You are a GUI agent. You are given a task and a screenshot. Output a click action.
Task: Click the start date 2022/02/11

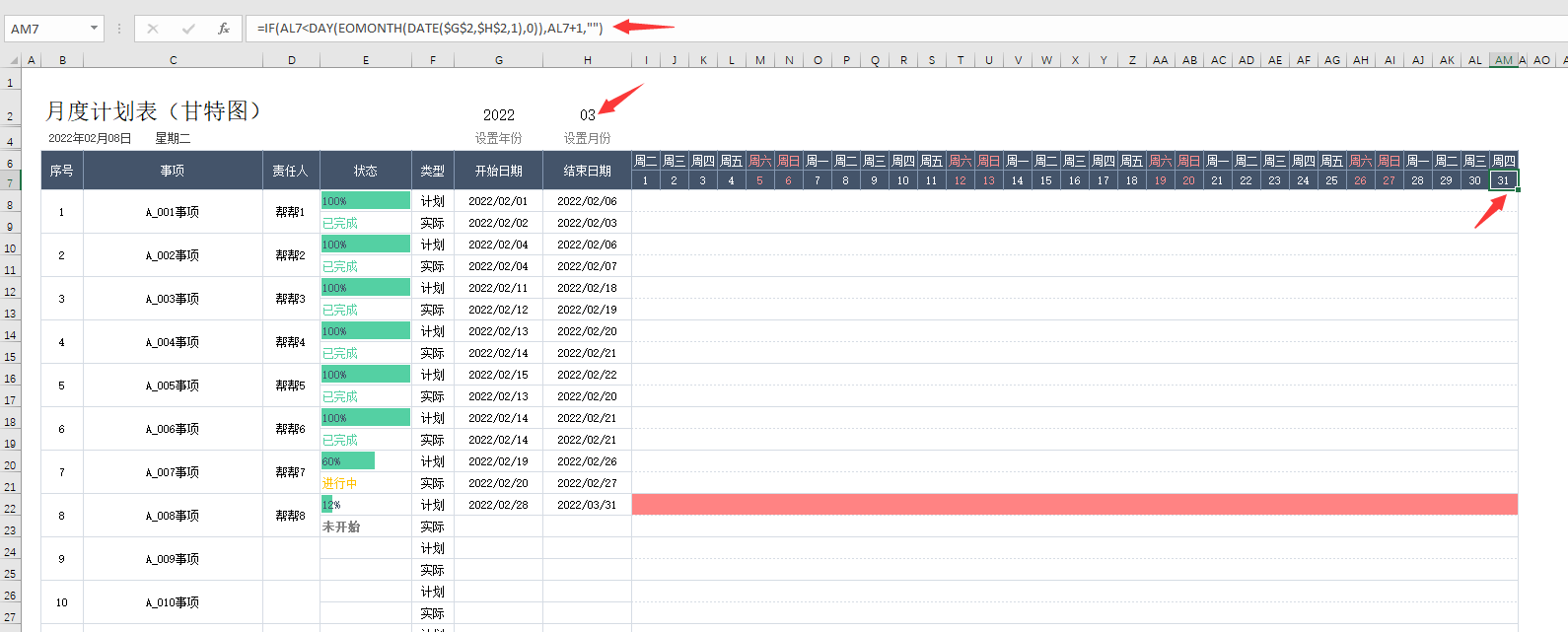tap(499, 288)
